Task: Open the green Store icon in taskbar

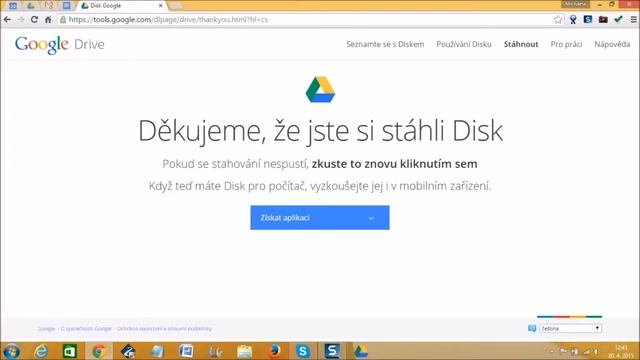Action: 69,351
